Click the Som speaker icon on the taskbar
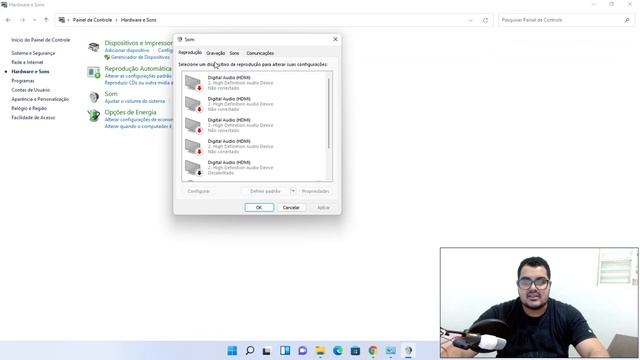 pos(408,351)
